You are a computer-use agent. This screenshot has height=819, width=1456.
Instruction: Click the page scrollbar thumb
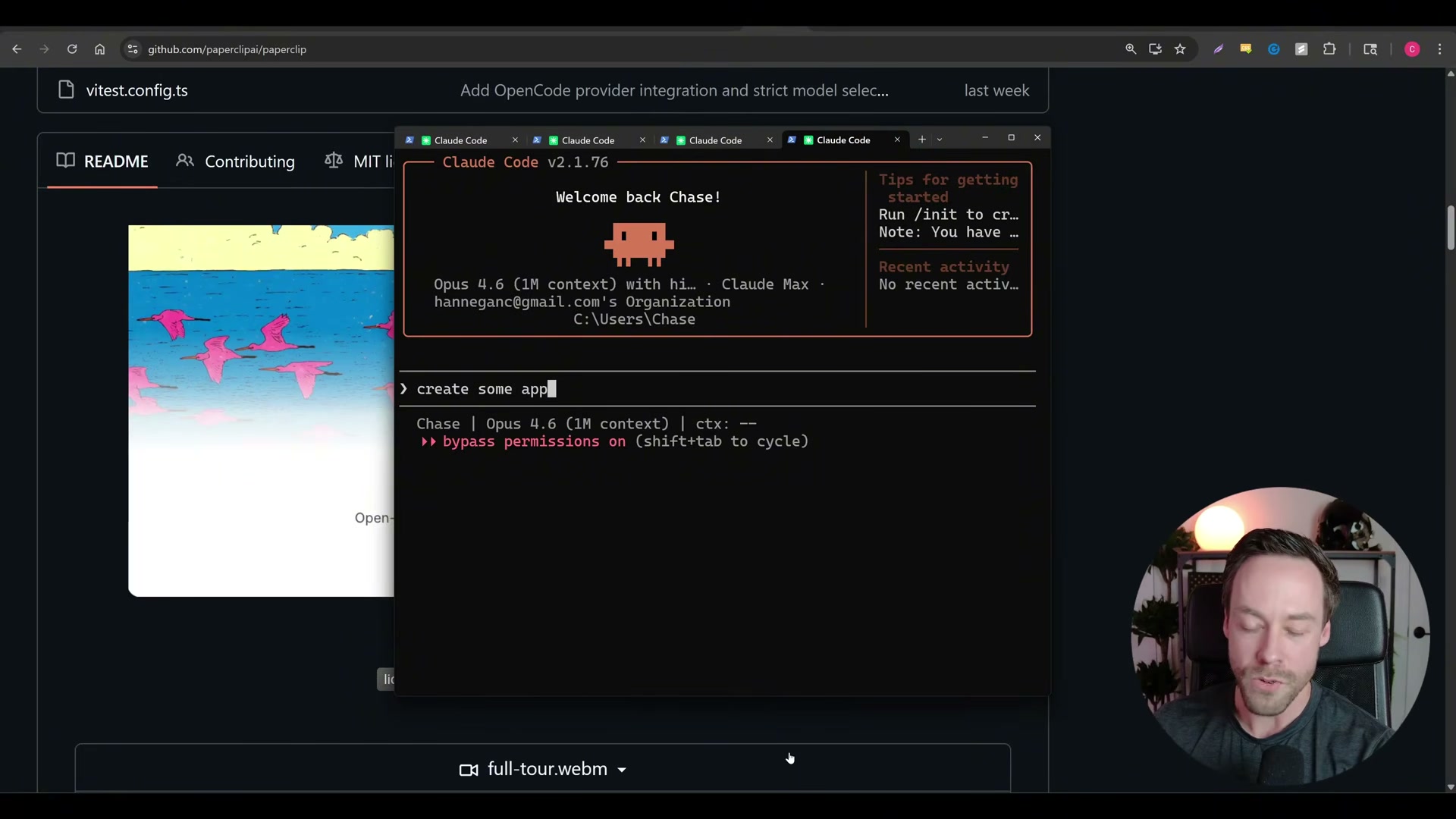(x=1450, y=227)
